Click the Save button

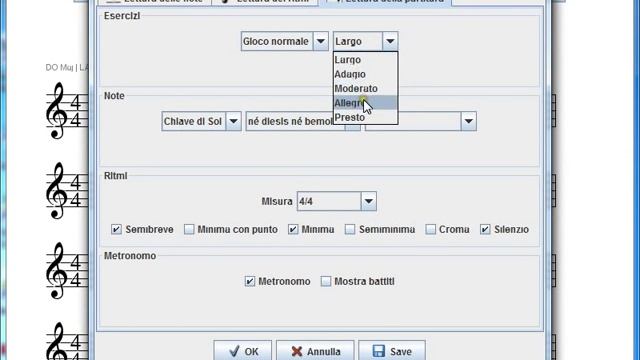point(392,351)
